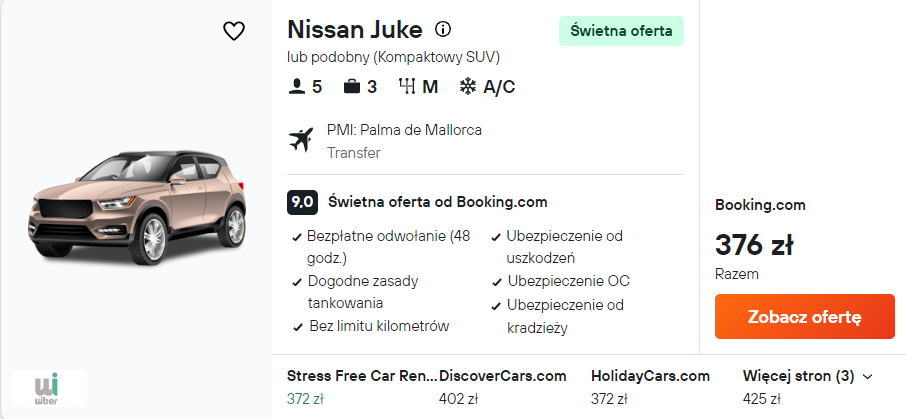Click the manual gearbox icon
Screen dimensions: 906x419
tap(406, 87)
